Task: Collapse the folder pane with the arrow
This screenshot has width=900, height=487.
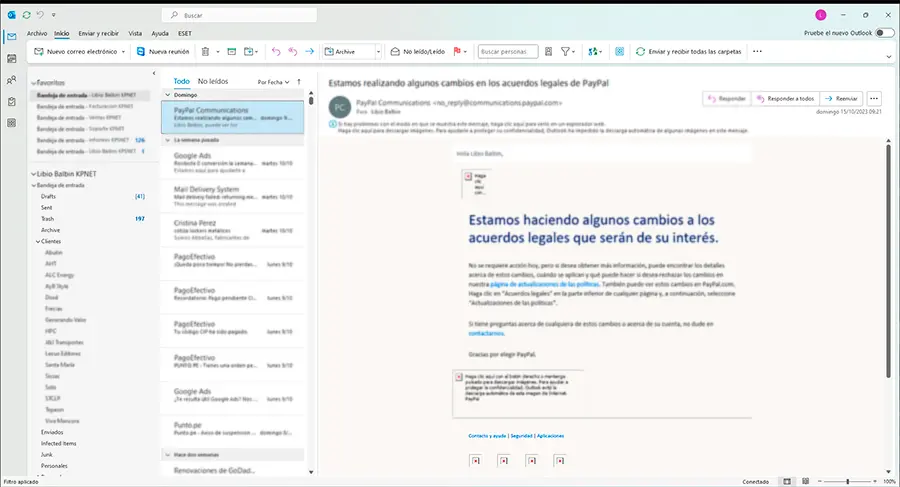Action: coord(154,74)
